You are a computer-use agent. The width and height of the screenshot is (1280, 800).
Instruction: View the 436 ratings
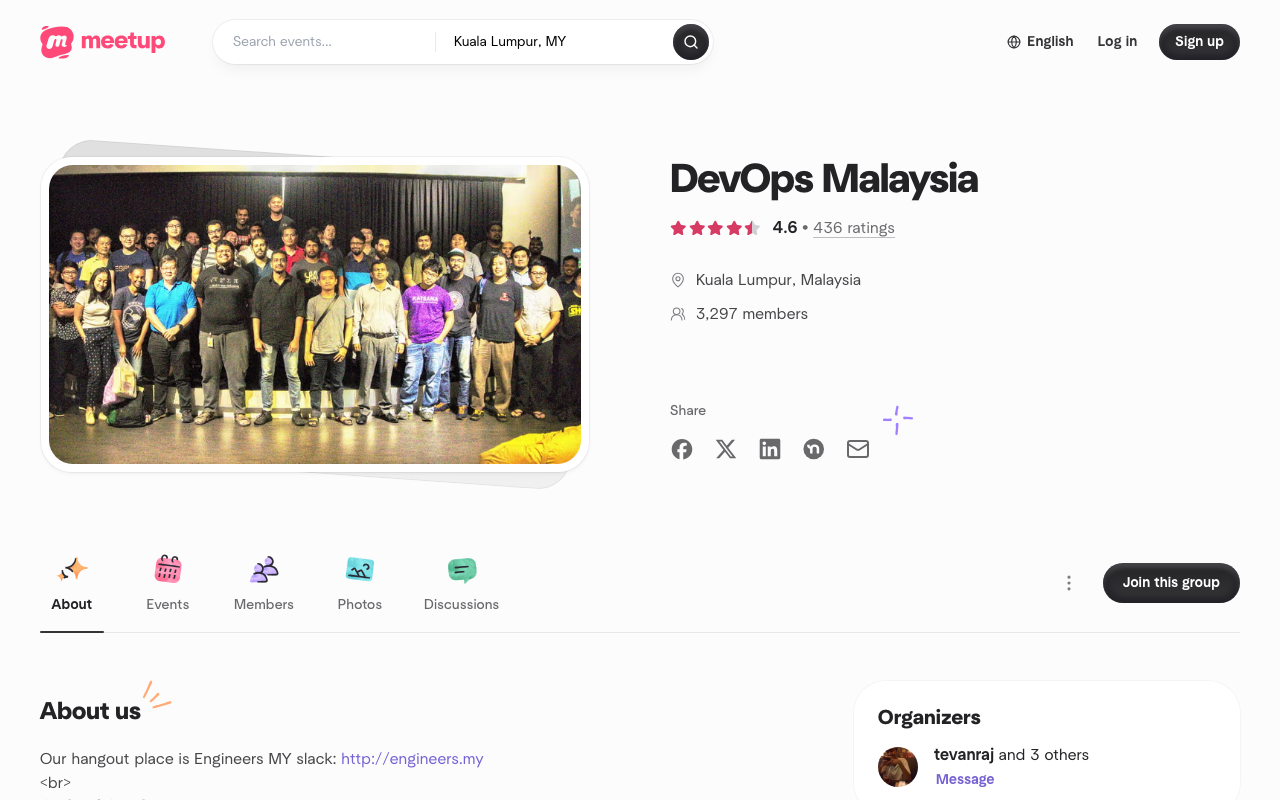pos(853,228)
